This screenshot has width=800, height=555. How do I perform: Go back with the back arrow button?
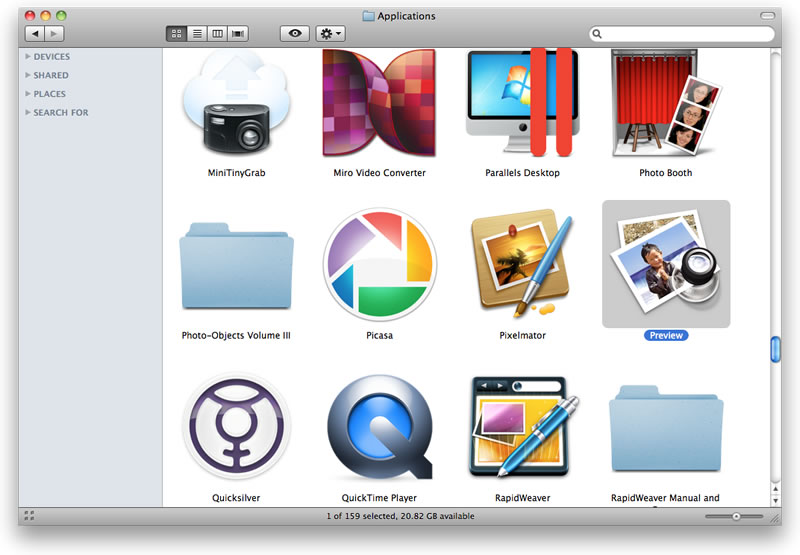[35, 33]
